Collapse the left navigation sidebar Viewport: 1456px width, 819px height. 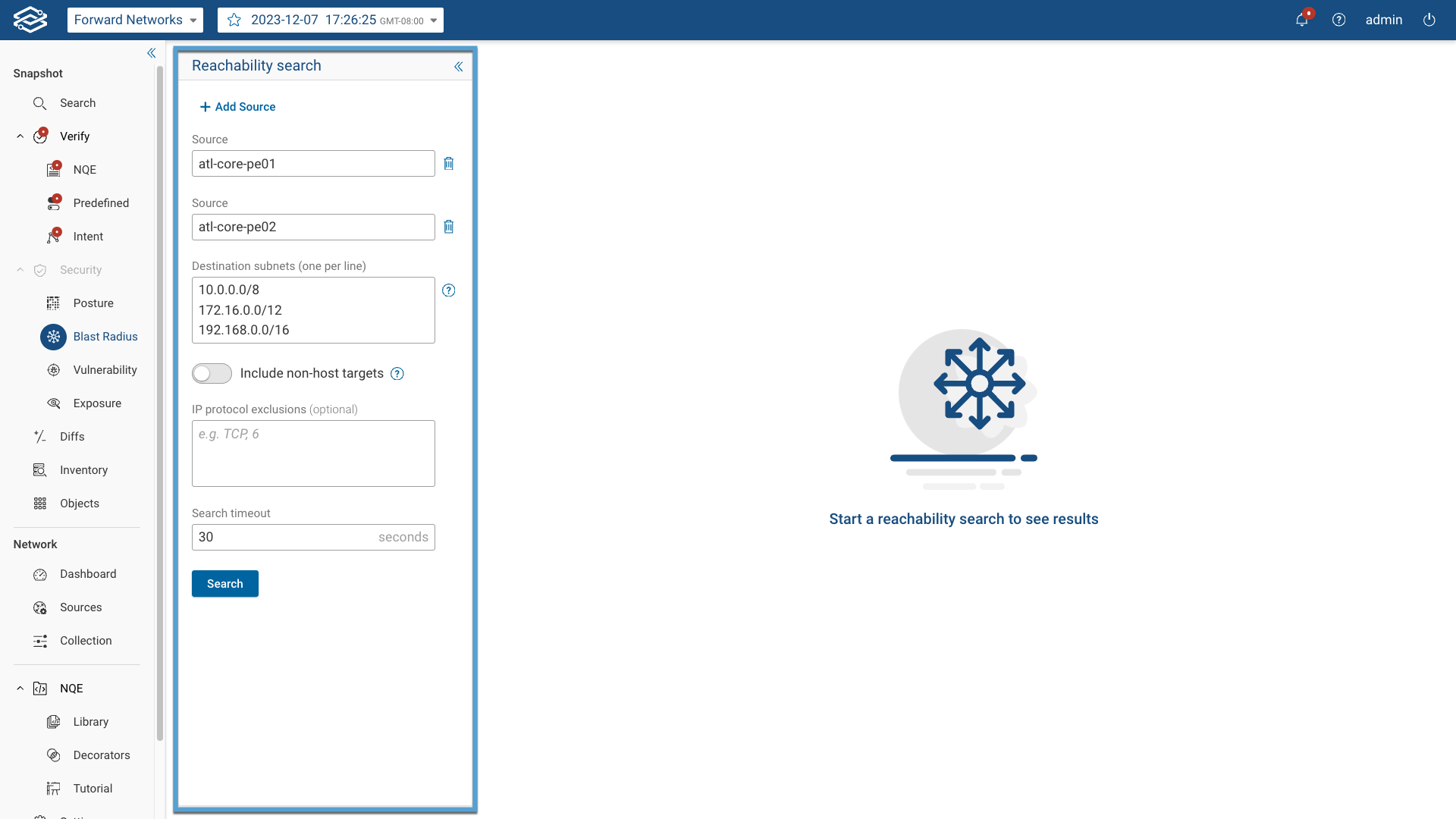[x=151, y=53]
